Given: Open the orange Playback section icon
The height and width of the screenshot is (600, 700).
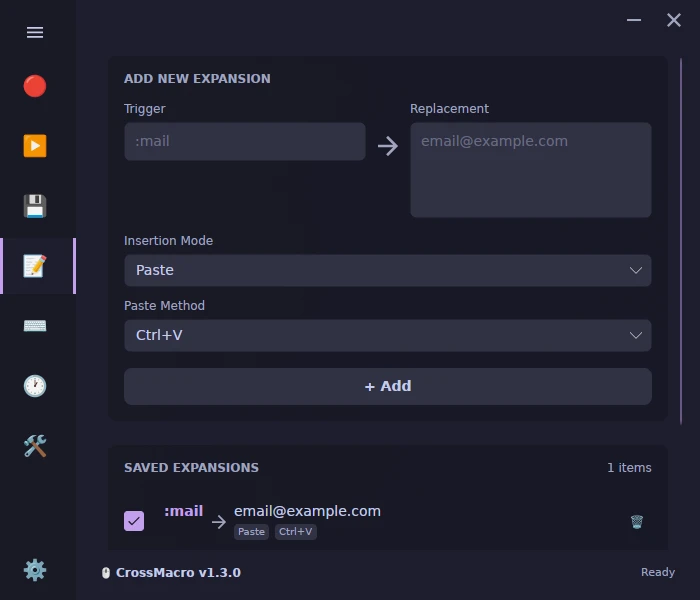Looking at the screenshot, I should pos(35,146).
